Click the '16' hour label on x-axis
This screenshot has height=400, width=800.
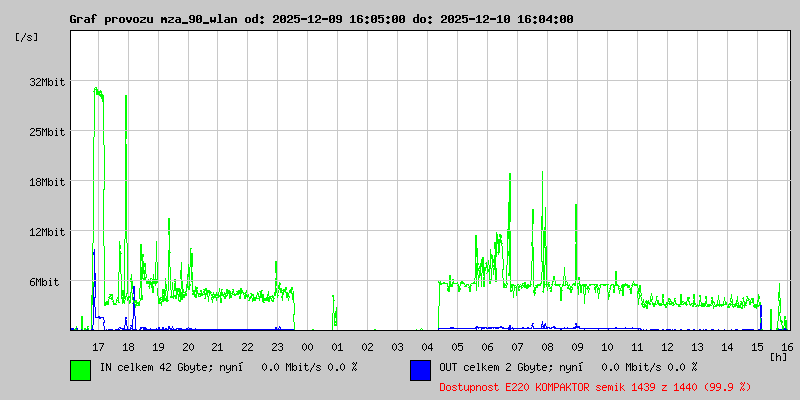click(787, 347)
